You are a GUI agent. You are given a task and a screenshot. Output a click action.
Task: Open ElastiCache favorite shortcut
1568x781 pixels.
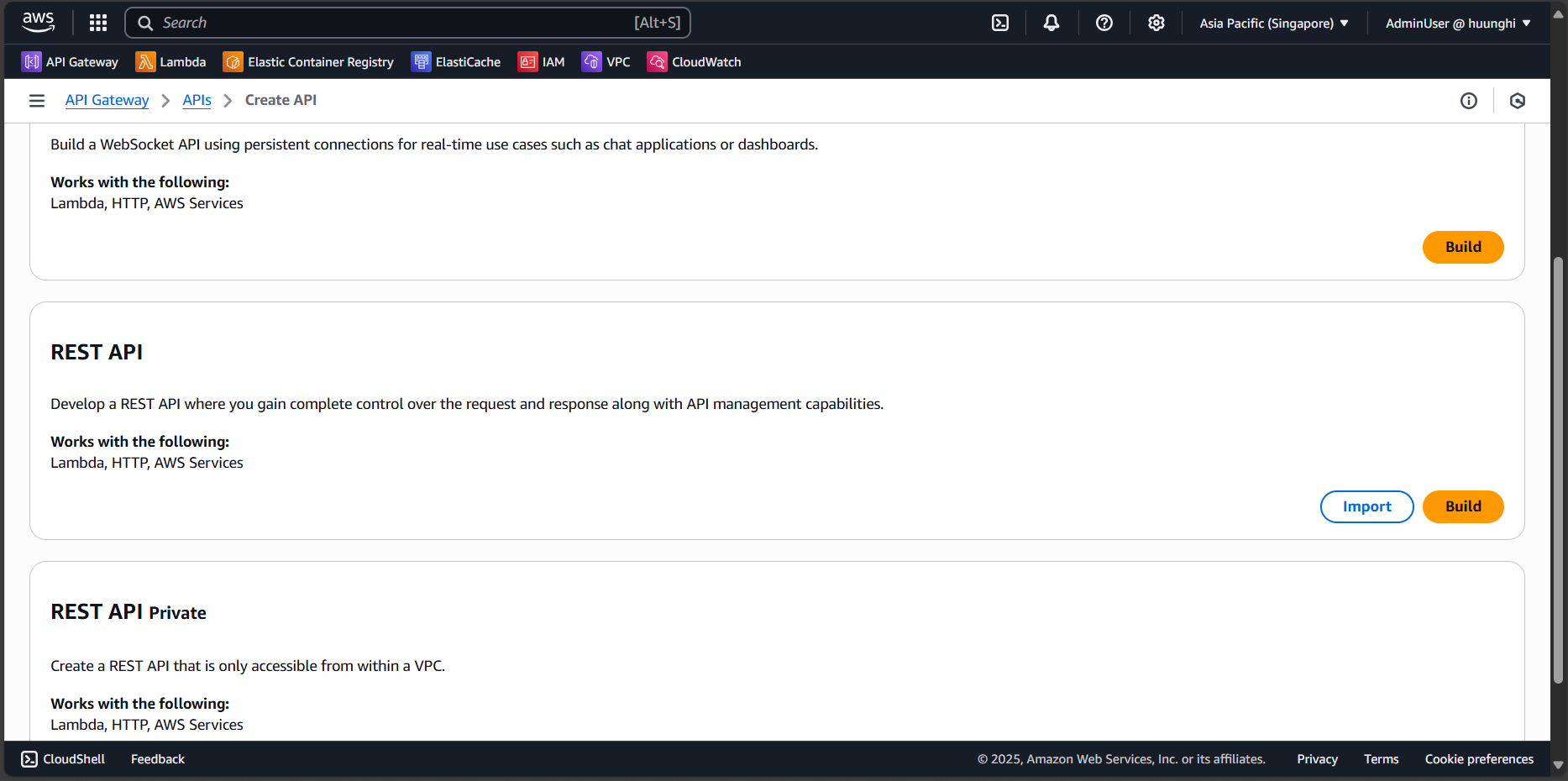[456, 62]
